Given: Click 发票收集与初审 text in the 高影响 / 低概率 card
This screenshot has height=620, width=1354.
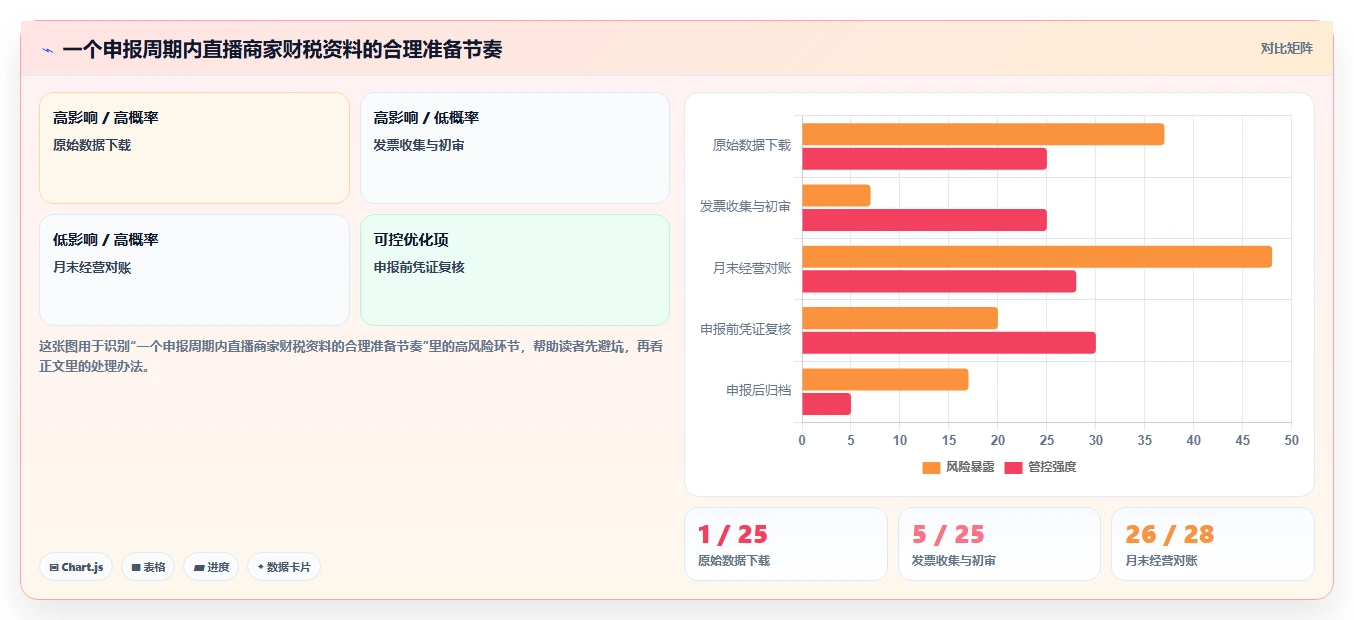Looking at the screenshot, I should (x=419, y=145).
